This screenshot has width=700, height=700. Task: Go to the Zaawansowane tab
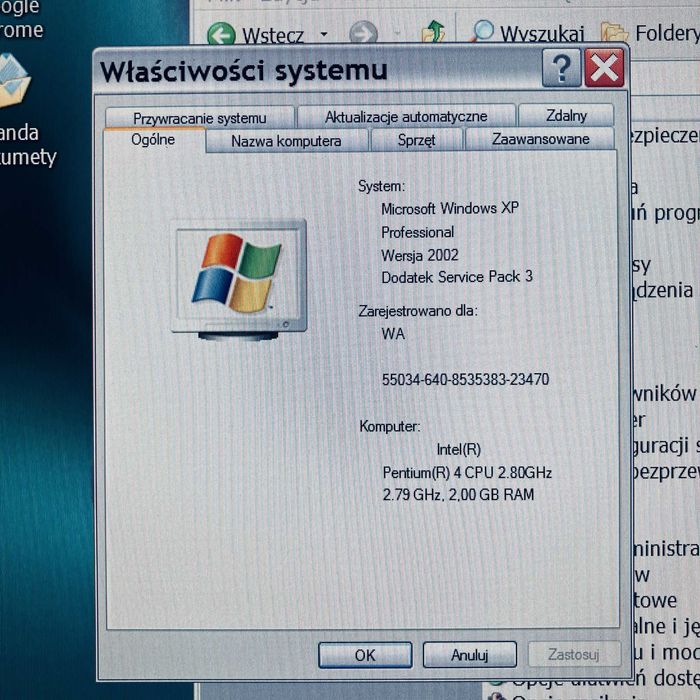(540, 139)
